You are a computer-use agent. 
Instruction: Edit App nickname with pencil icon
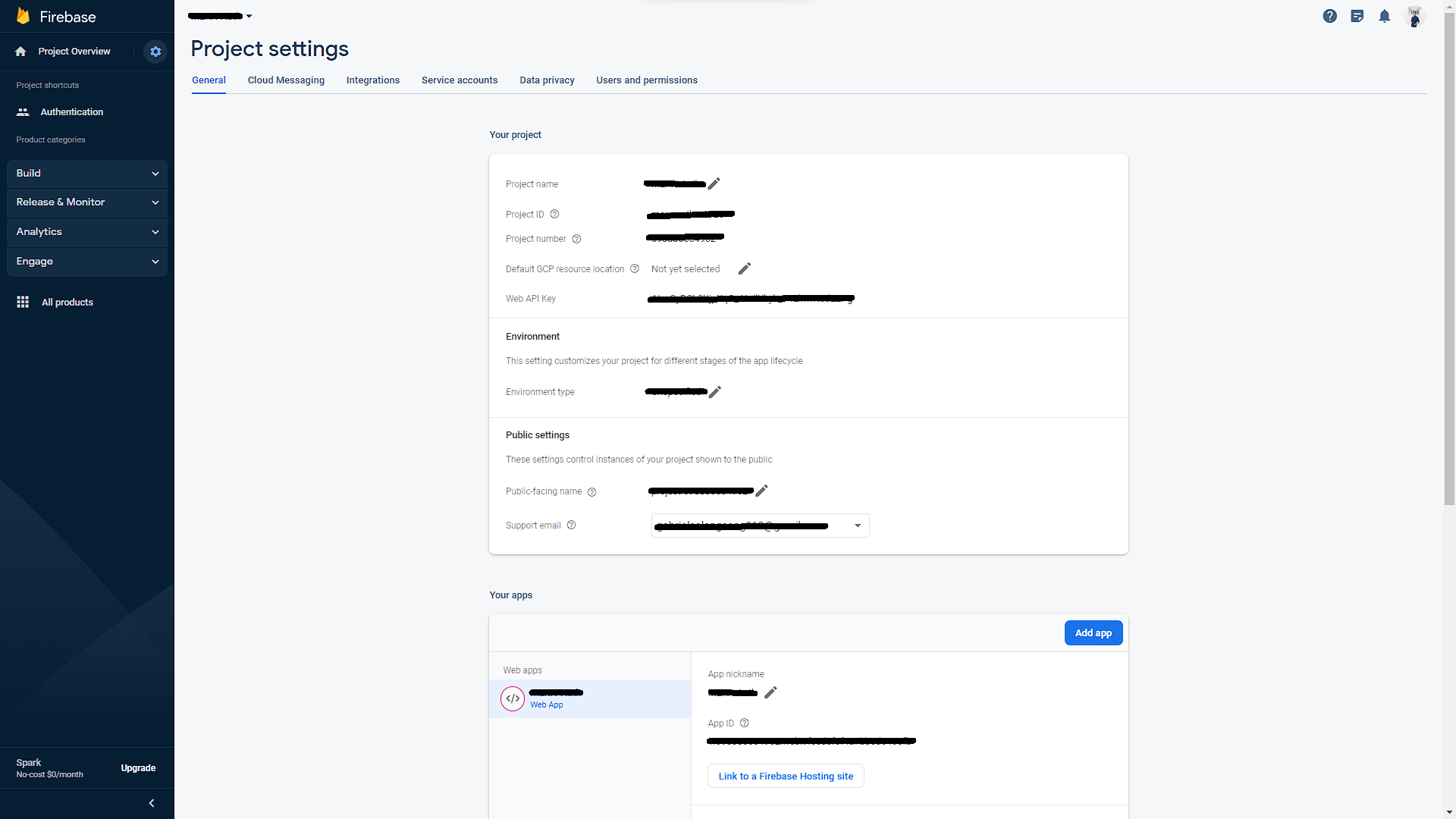(770, 692)
